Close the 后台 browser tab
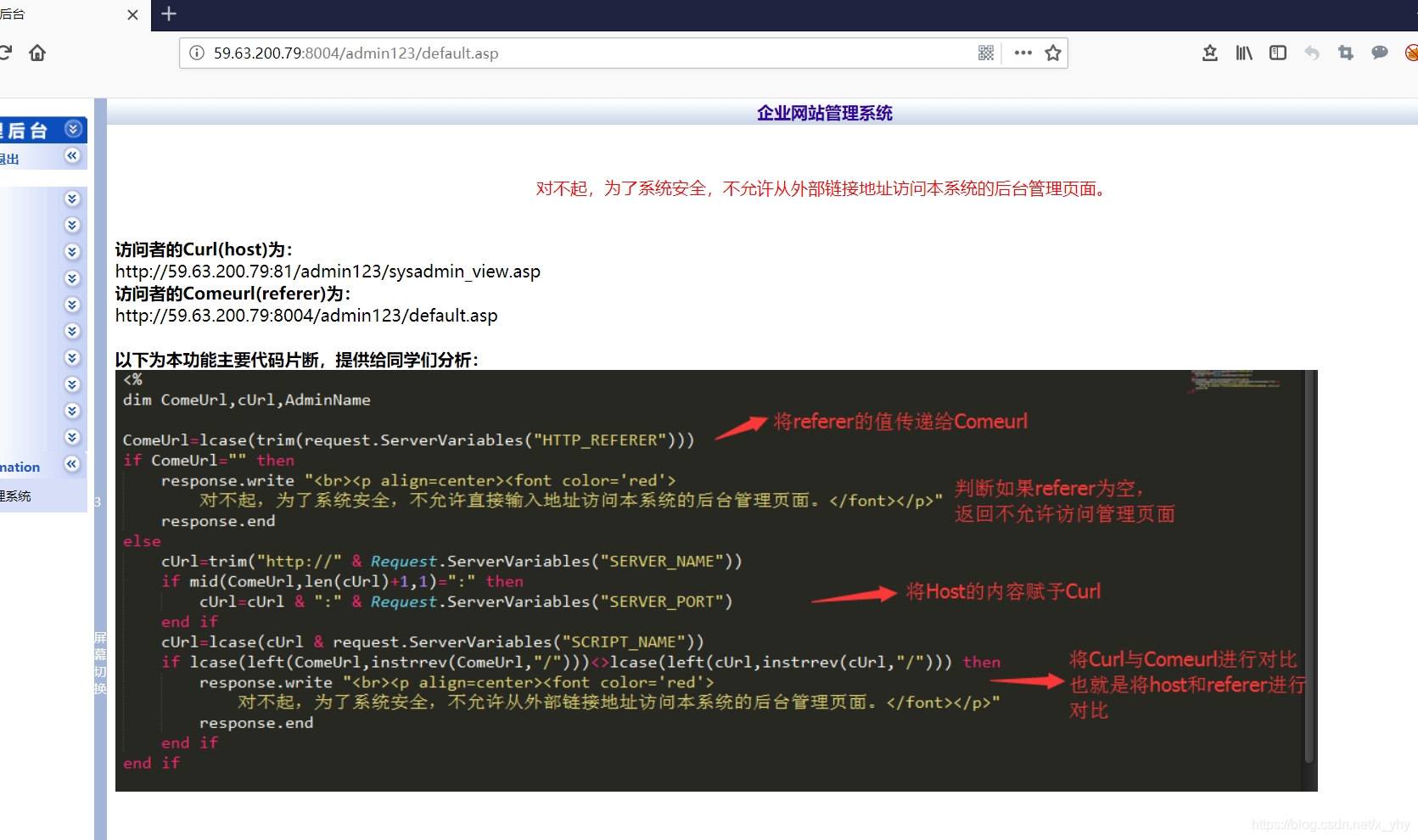Image resolution: width=1418 pixels, height=840 pixels. point(132,14)
